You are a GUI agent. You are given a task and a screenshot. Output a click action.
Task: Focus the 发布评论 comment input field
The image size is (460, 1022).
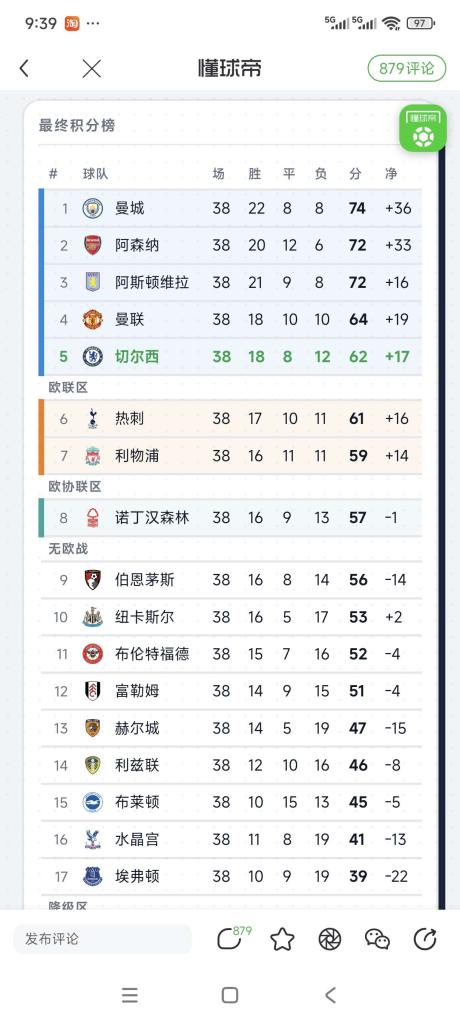pos(102,939)
